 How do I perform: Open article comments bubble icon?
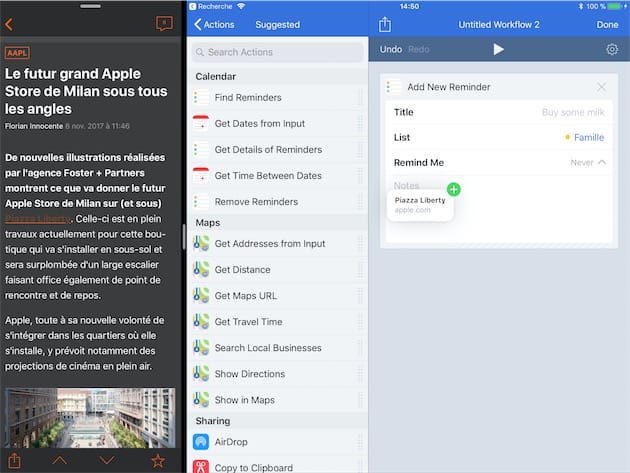tap(164, 24)
